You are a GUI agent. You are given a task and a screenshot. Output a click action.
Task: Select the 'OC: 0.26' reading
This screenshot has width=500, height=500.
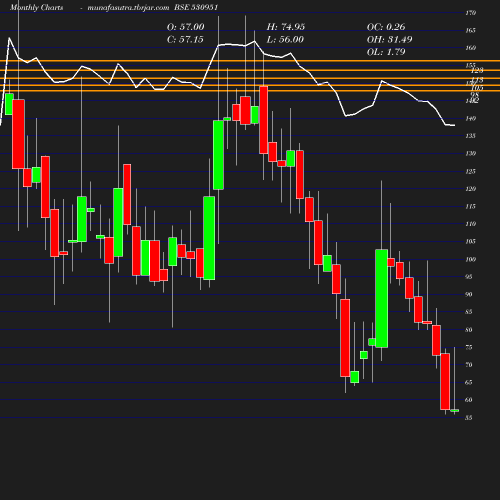[x=386, y=27]
